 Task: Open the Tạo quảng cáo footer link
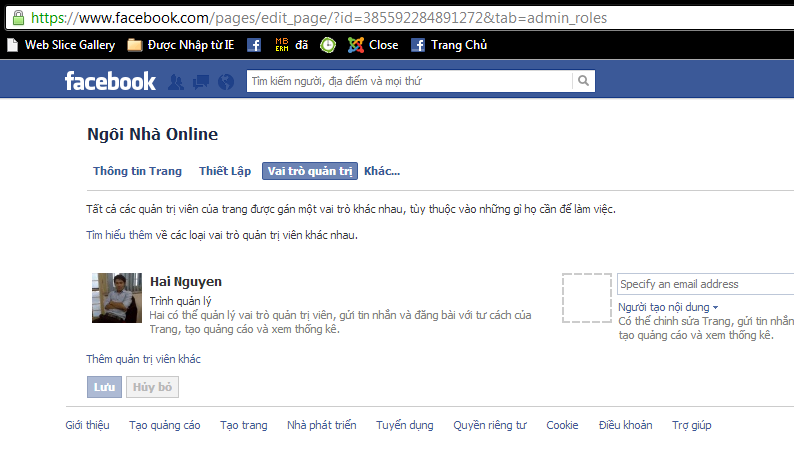[x=165, y=425]
